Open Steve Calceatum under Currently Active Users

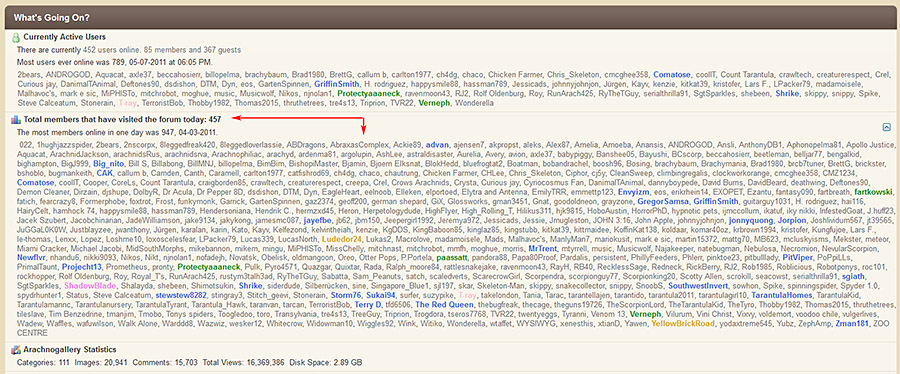click(44, 103)
